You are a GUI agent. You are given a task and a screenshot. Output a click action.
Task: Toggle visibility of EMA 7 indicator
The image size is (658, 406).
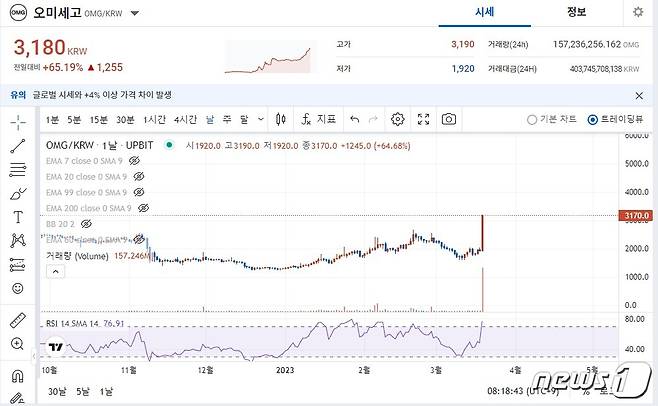134,161
